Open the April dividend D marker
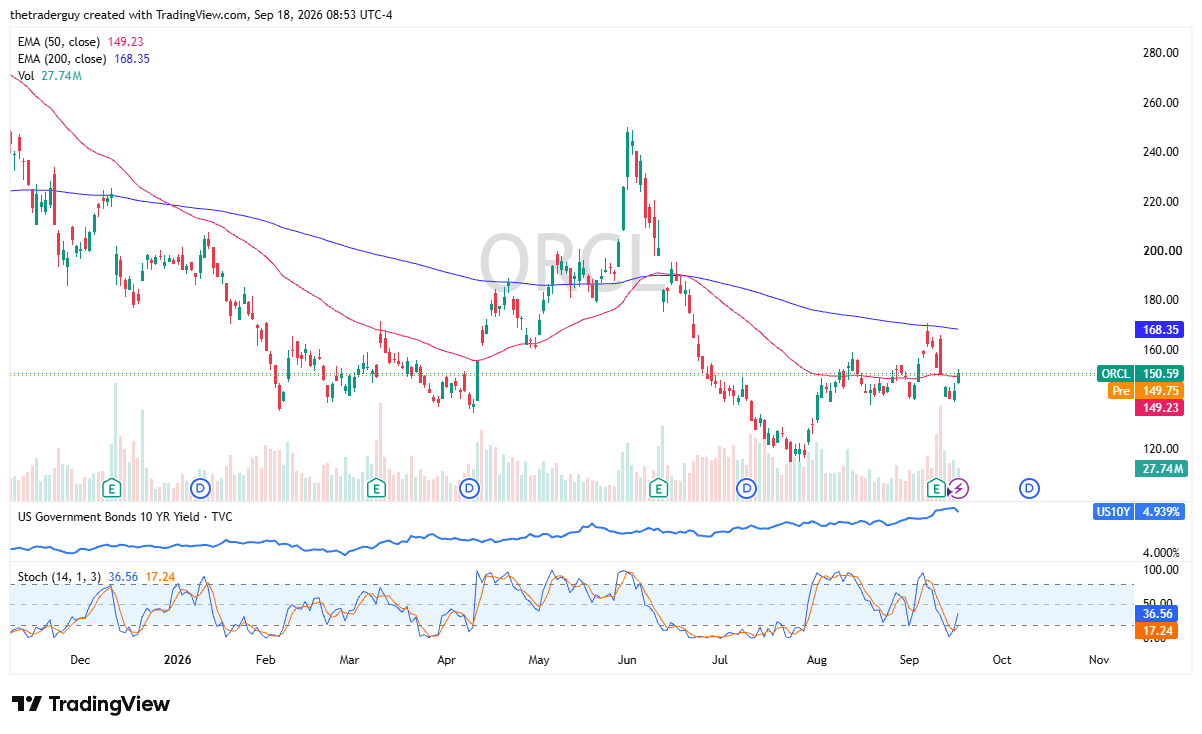 [470, 488]
